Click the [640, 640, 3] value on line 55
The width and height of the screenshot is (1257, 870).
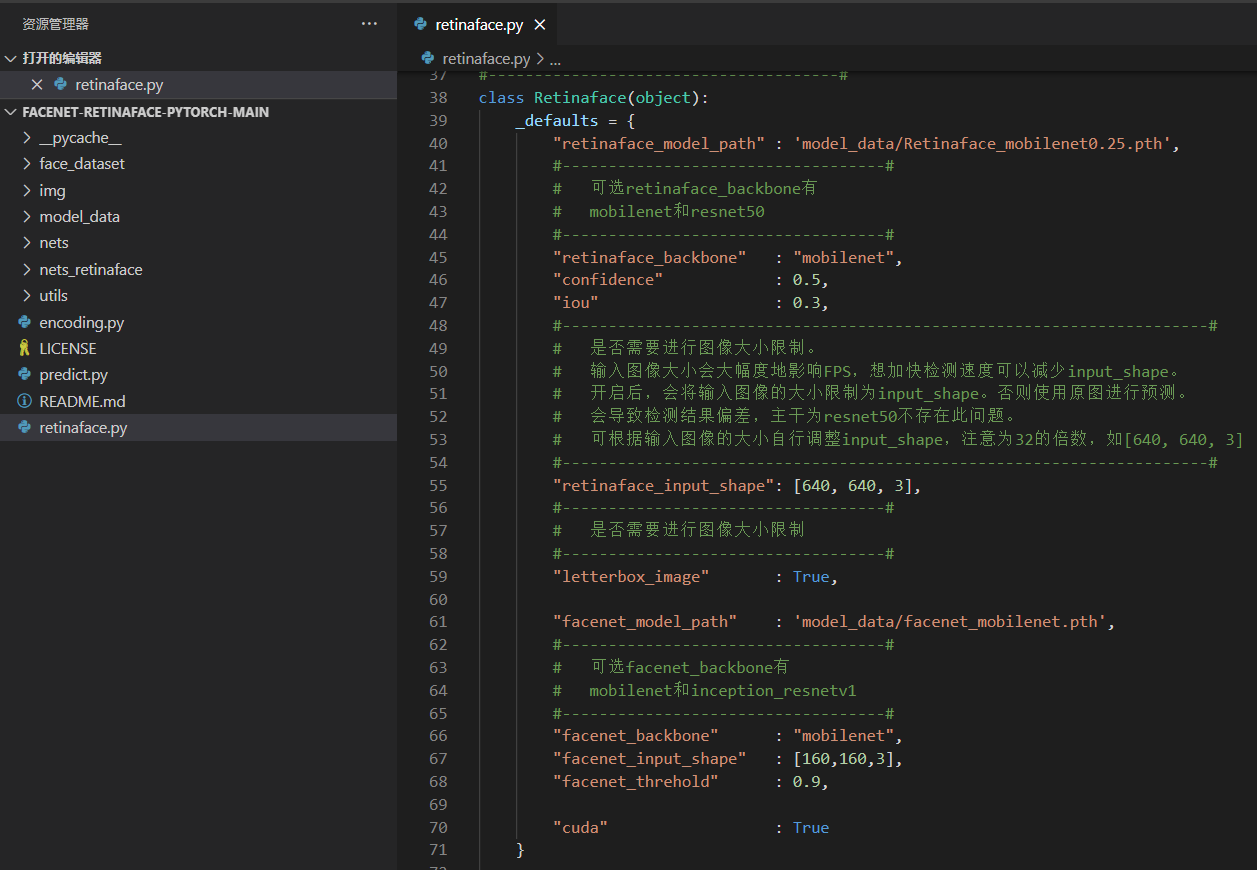click(853, 485)
